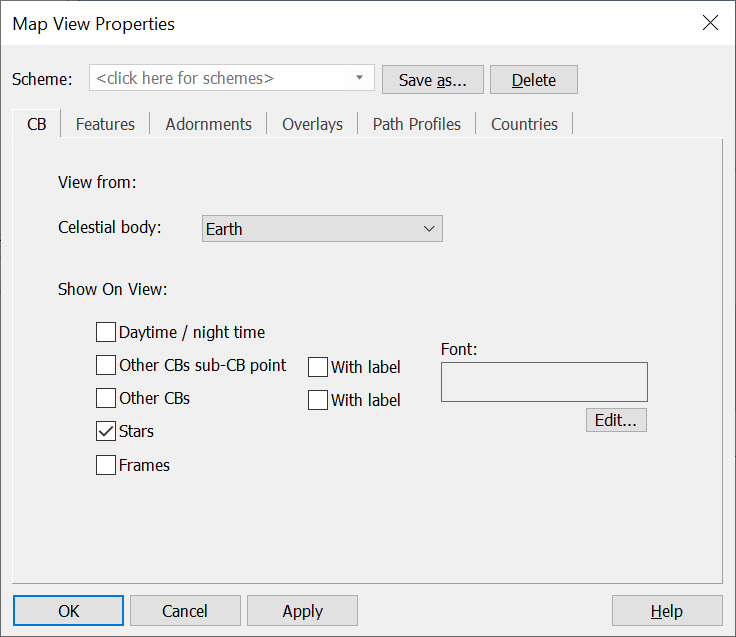
Task: Check Other CBs sub-CB point
Action: pos(106,365)
